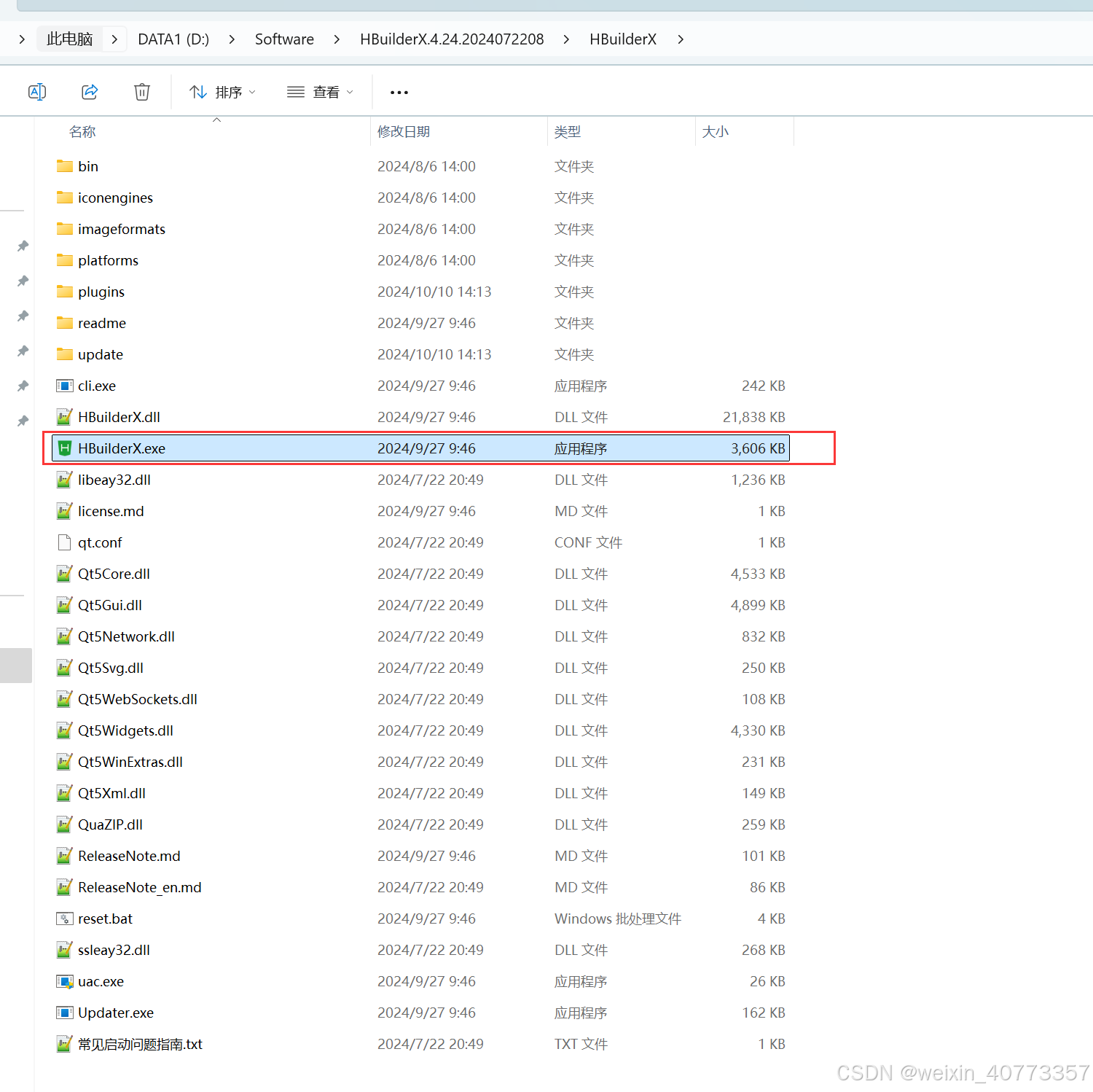This screenshot has width=1093, height=1092.
Task: Click Software breadcrumb segment
Action: 284,39
